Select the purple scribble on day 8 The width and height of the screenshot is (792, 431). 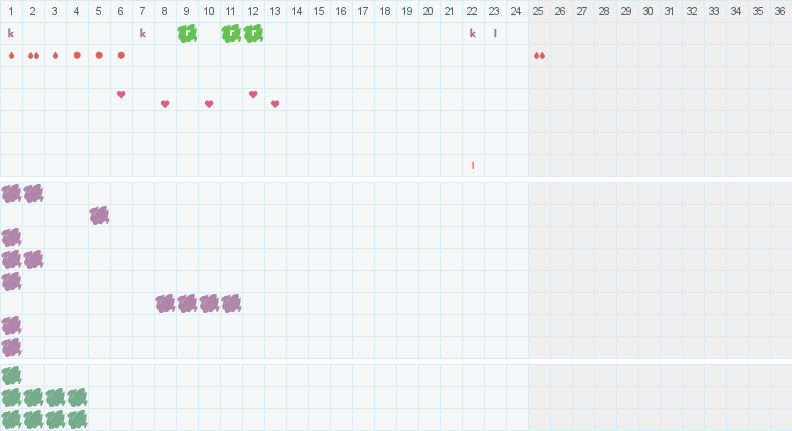165,303
